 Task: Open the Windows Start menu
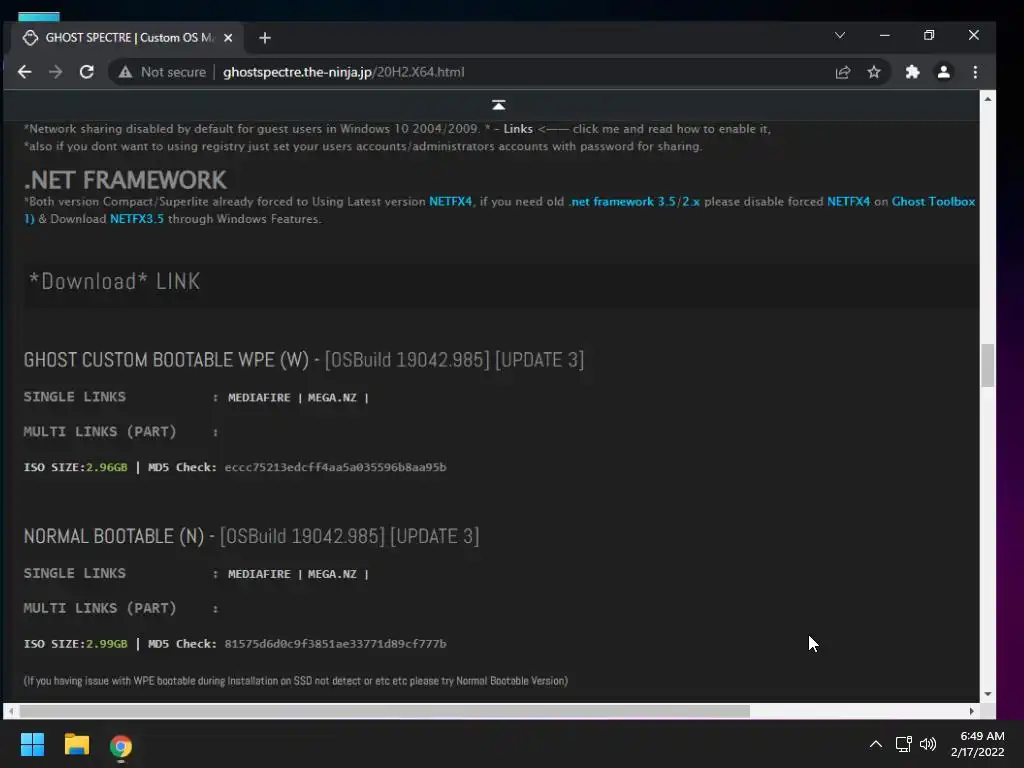click(x=32, y=744)
